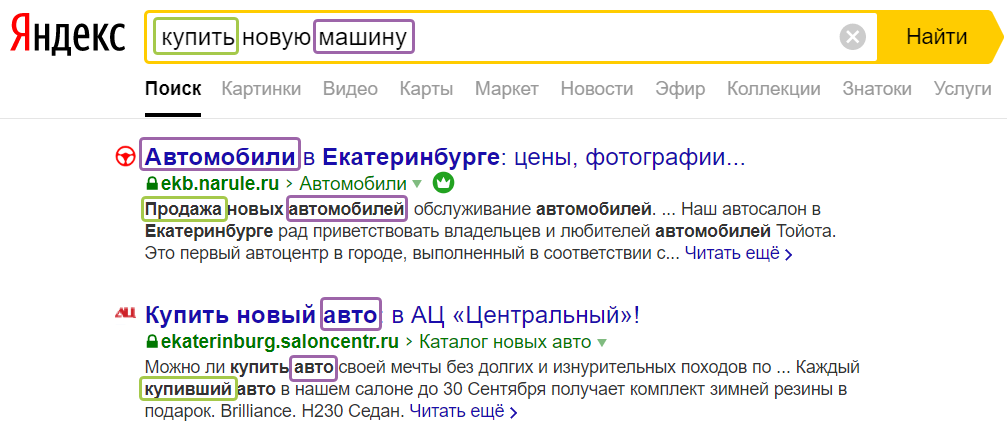Image resolution: width=1007 pixels, height=439 pixels.
Task: Open Купить новый авто result title
Action: [x=392, y=315]
